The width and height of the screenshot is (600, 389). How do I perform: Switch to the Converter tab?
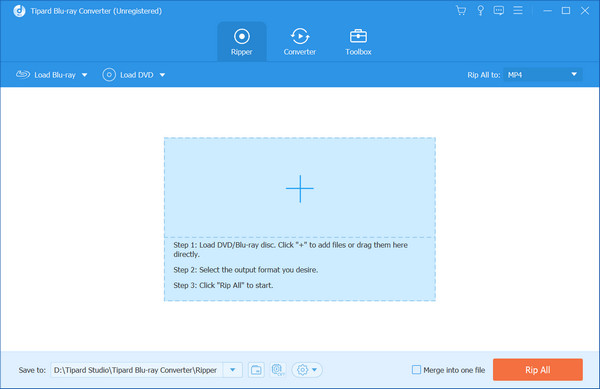pyautogui.click(x=300, y=42)
